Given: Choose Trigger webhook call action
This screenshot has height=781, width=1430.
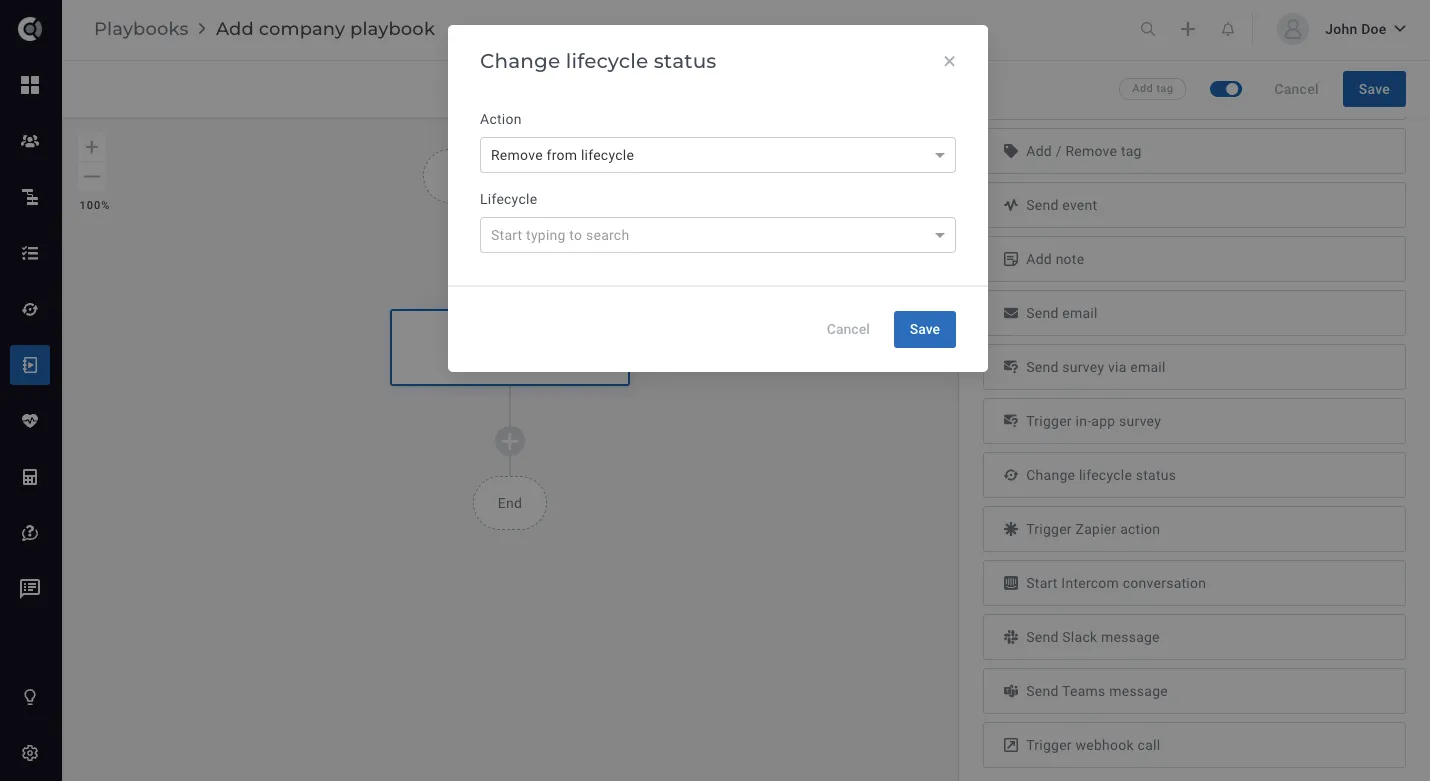Looking at the screenshot, I should point(1194,745).
